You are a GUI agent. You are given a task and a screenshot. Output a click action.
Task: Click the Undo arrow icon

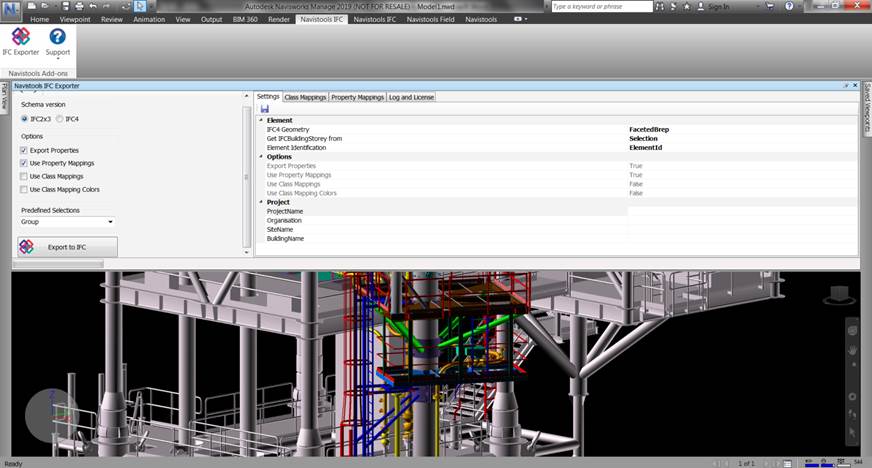[x=93, y=6]
